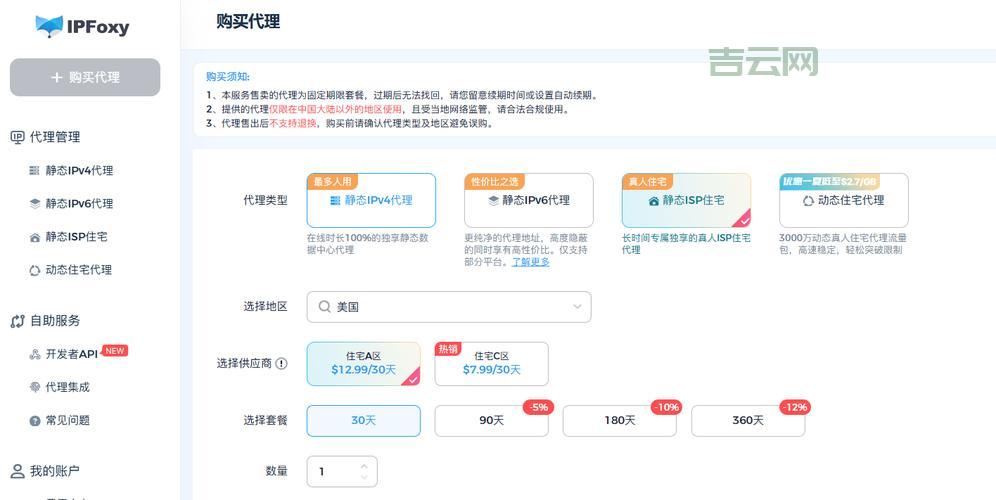The height and width of the screenshot is (500, 996).
Task: Select the 静态ISP住宅 proxy type card
Action: (686, 200)
